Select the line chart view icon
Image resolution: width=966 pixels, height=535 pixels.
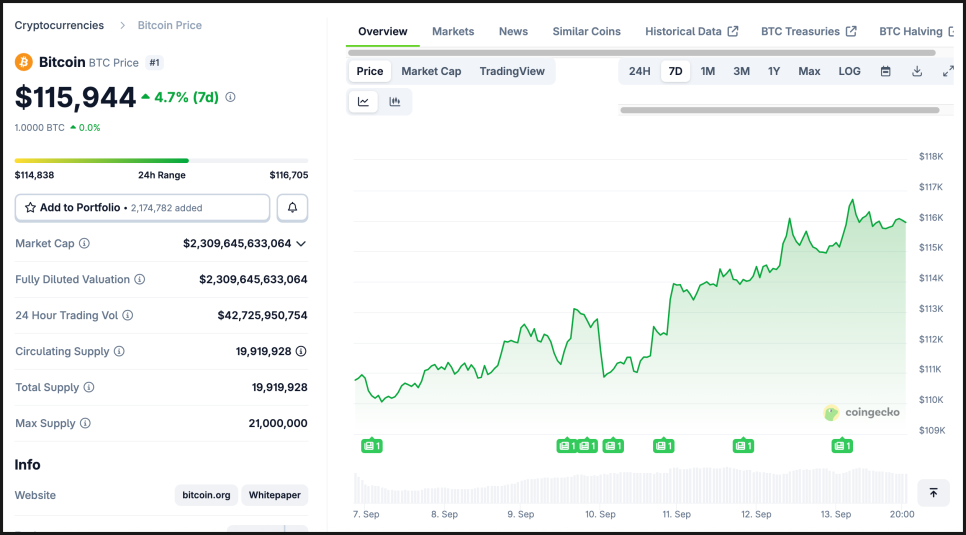[363, 102]
